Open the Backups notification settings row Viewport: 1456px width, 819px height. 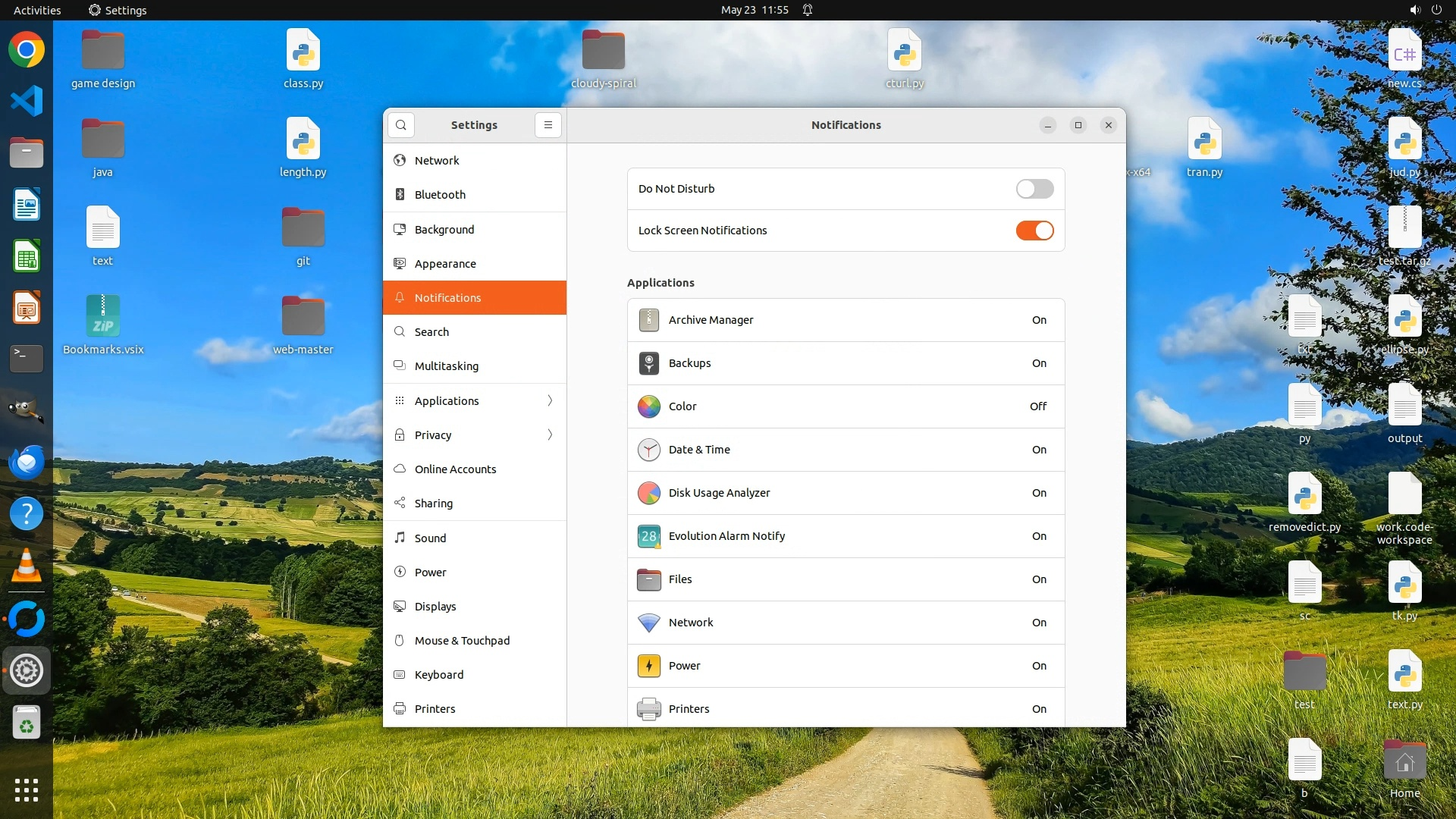pyautogui.click(x=846, y=363)
